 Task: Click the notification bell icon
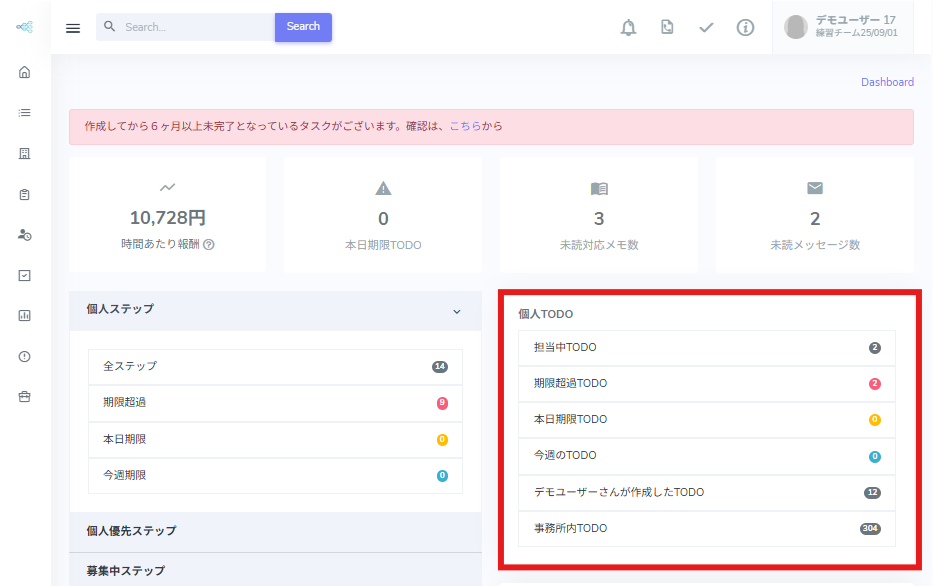click(628, 28)
